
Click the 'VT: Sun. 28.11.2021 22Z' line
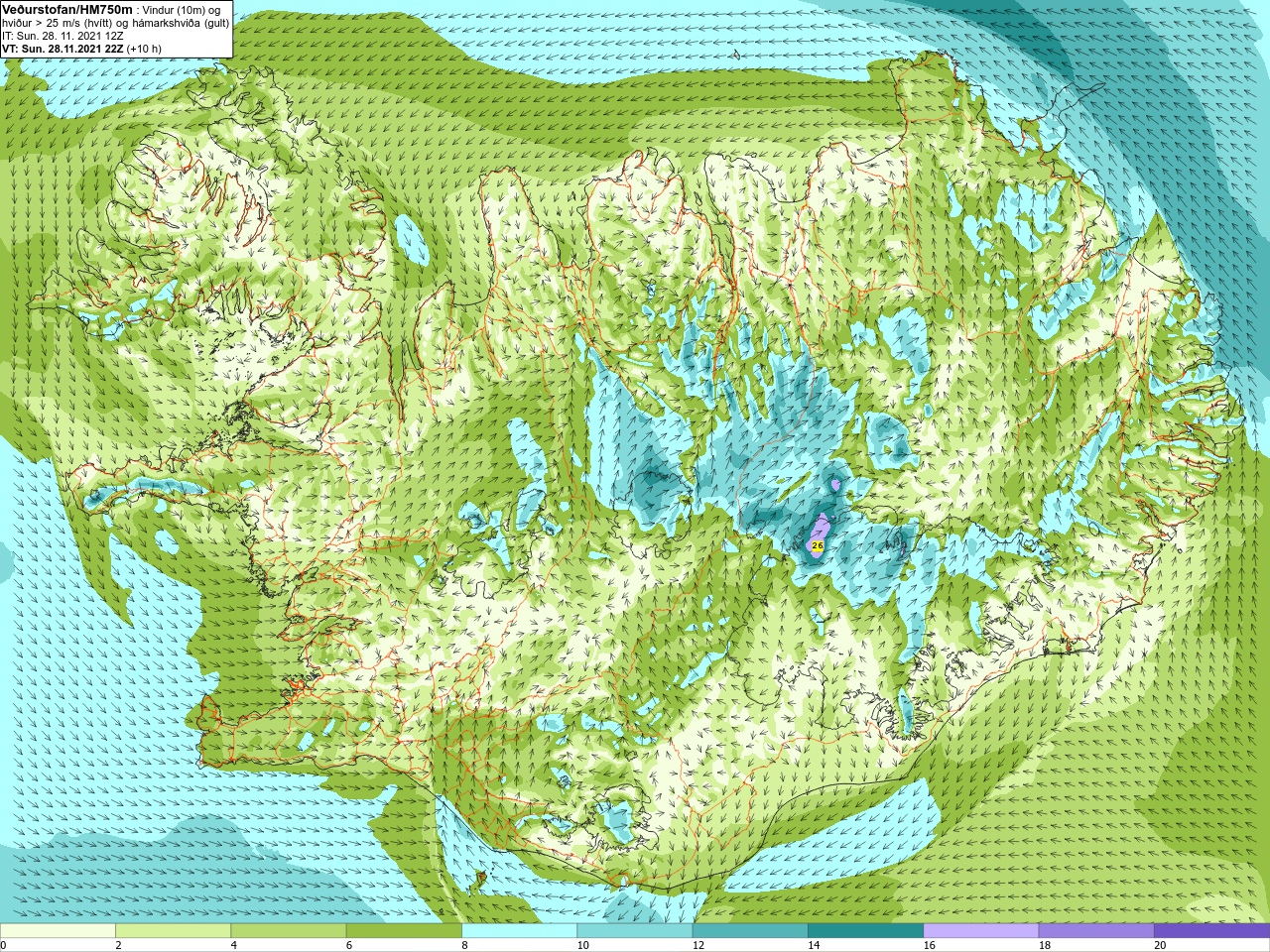[62, 49]
